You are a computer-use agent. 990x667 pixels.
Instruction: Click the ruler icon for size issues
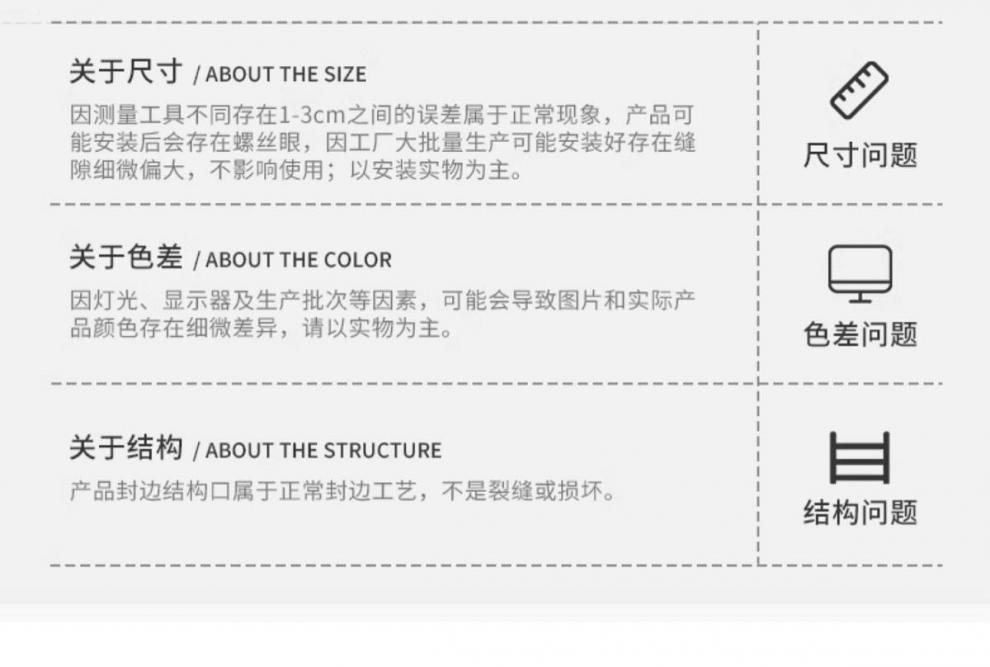[x=859, y=92]
